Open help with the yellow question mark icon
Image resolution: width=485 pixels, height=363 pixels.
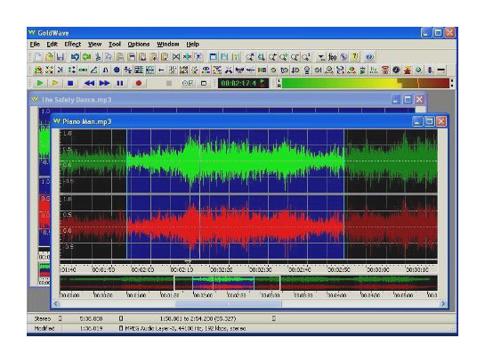pos(355,57)
